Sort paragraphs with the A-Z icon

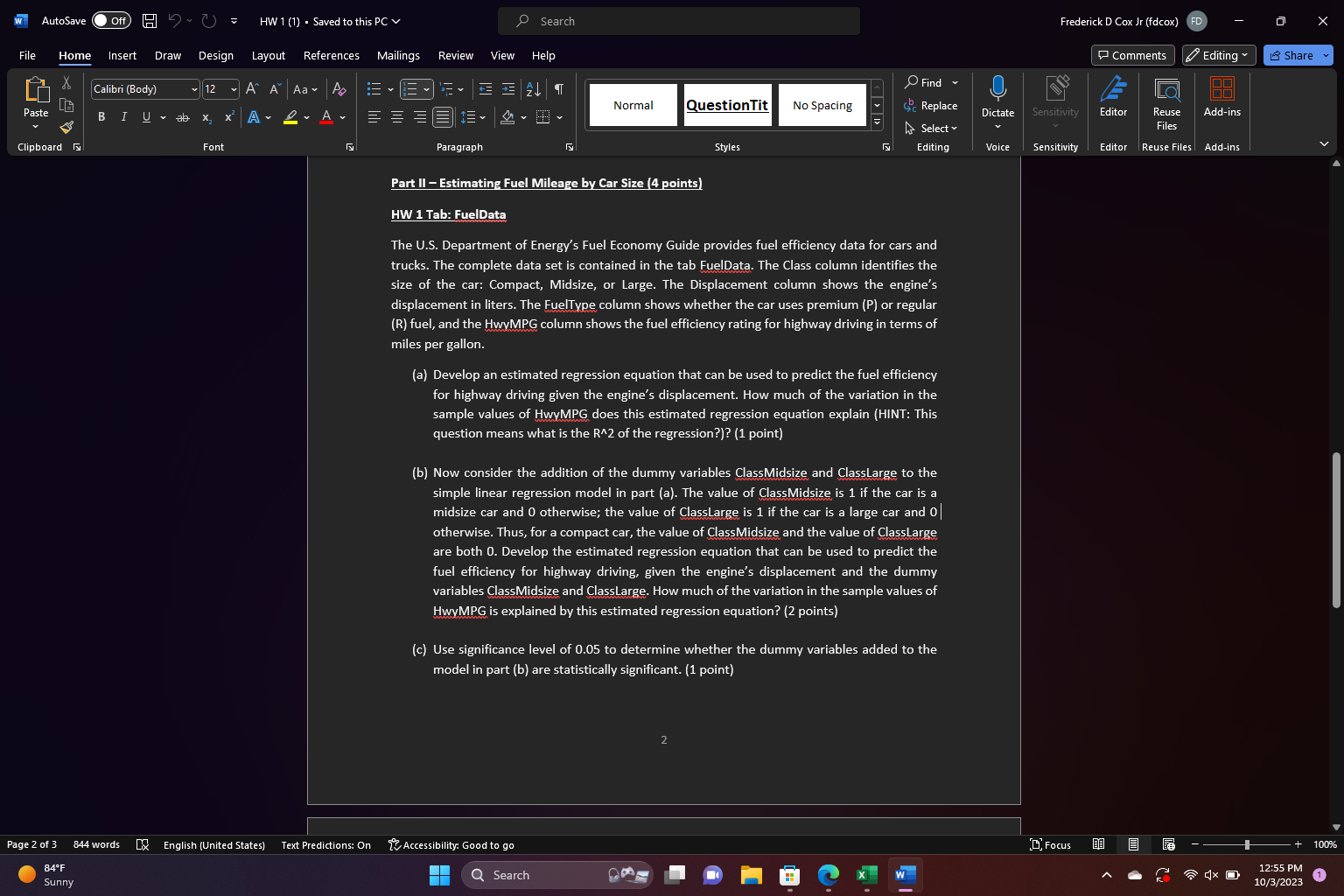coord(533,89)
